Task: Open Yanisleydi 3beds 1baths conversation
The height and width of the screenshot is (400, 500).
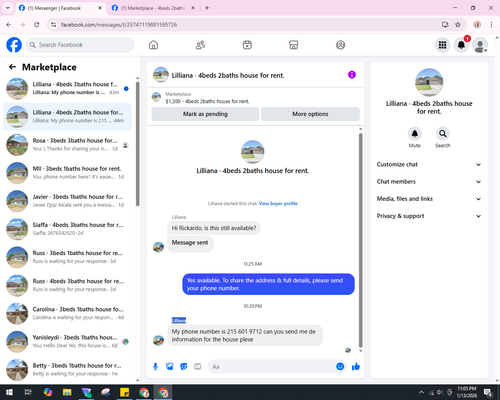Action: (x=67, y=341)
